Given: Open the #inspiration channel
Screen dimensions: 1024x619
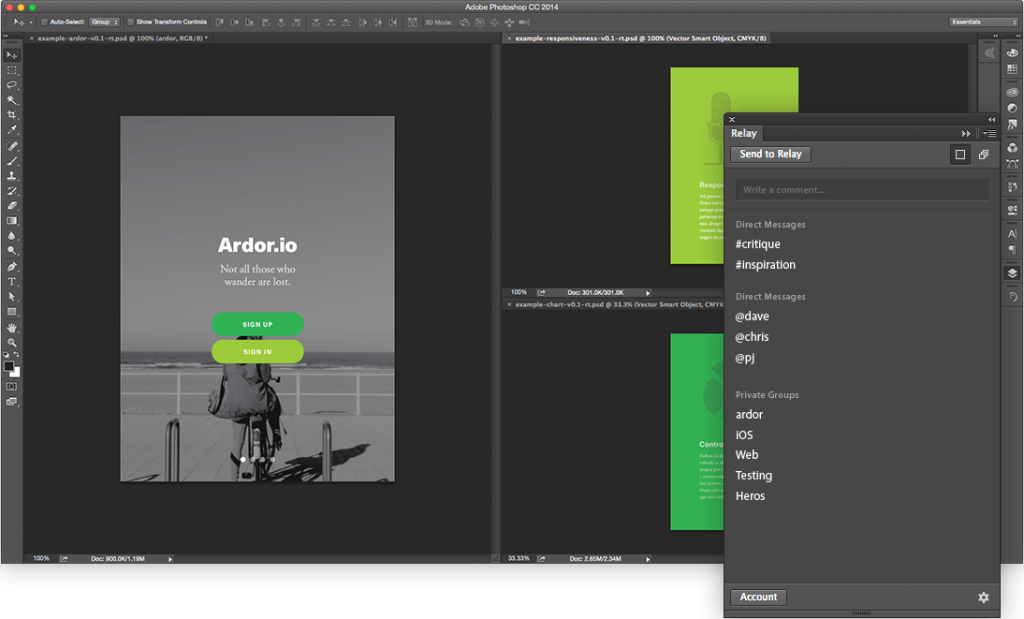Looking at the screenshot, I should (765, 264).
